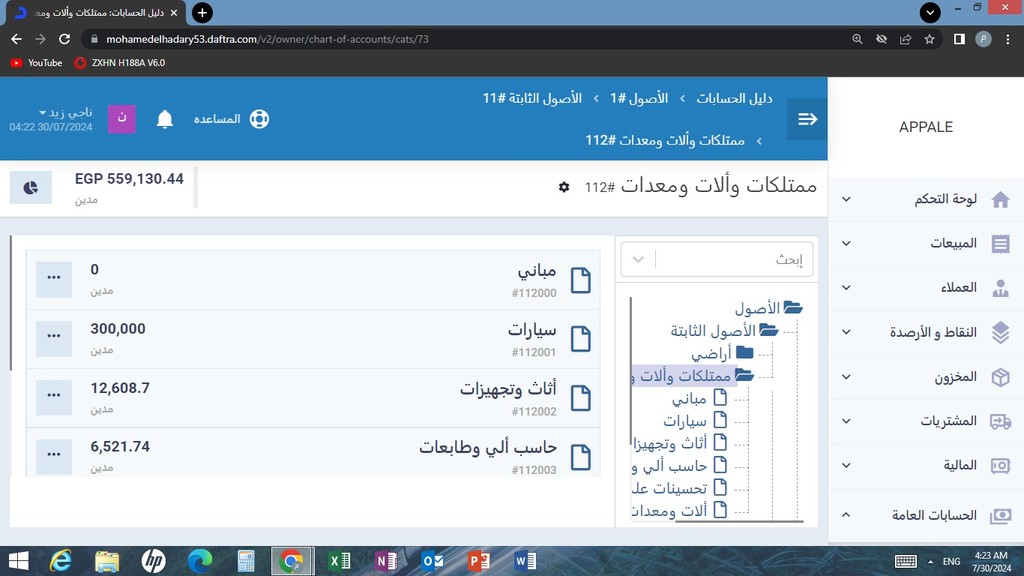This screenshot has width=1024, height=576.
Task: Click document icon of أثاث وتجهيزات account
Action: click(x=581, y=398)
